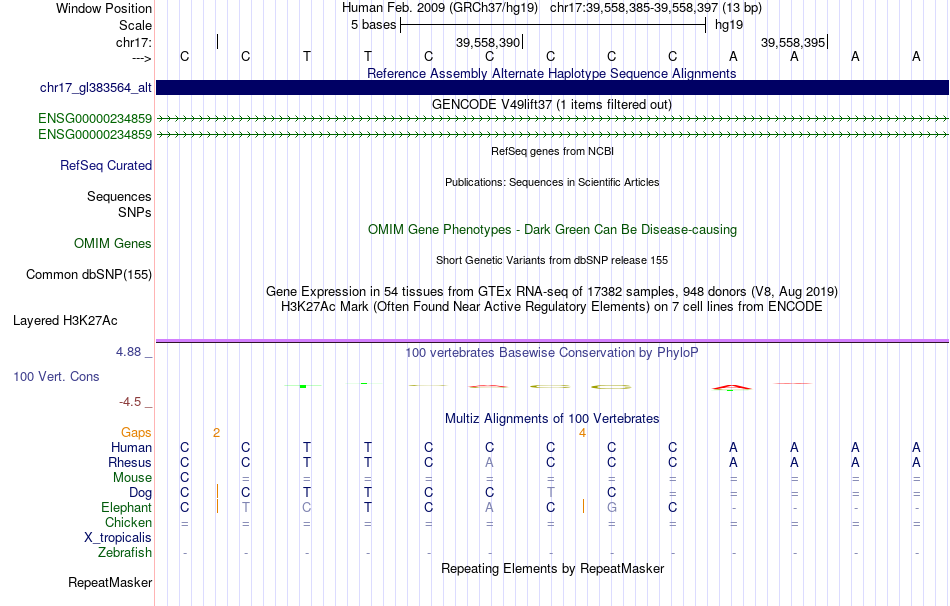Click the chr17: ruler label
Screen dimensions: 950x606
pos(134,42)
